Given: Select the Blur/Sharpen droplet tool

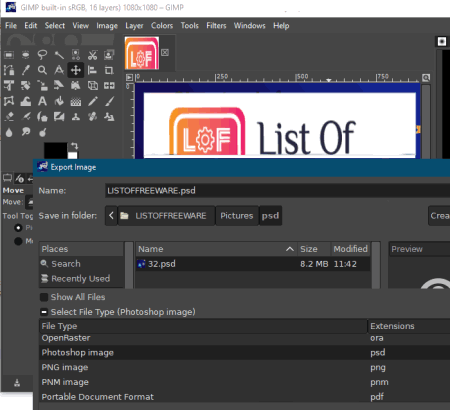Looking at the screenshot, I should (x=9, y=132).
